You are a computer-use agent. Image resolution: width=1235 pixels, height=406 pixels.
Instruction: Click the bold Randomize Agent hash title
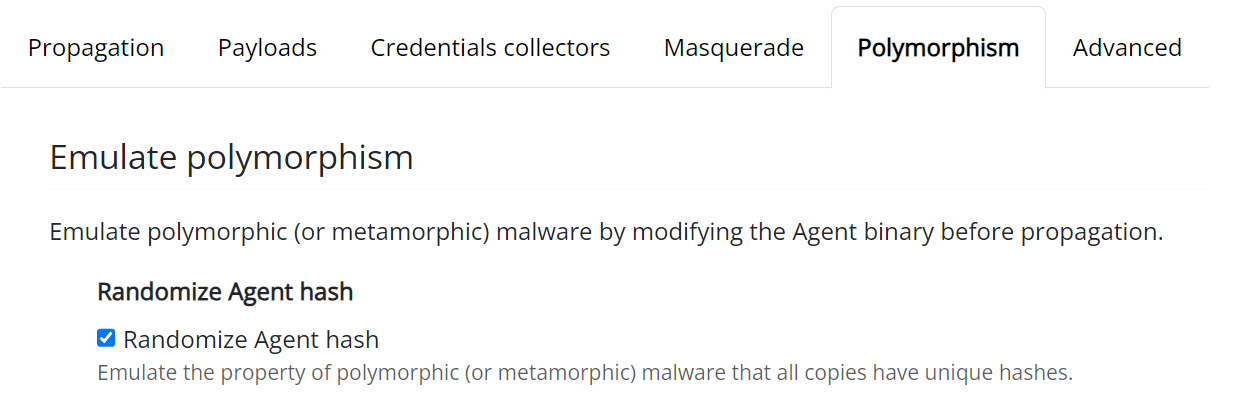(x=225, y=292)
